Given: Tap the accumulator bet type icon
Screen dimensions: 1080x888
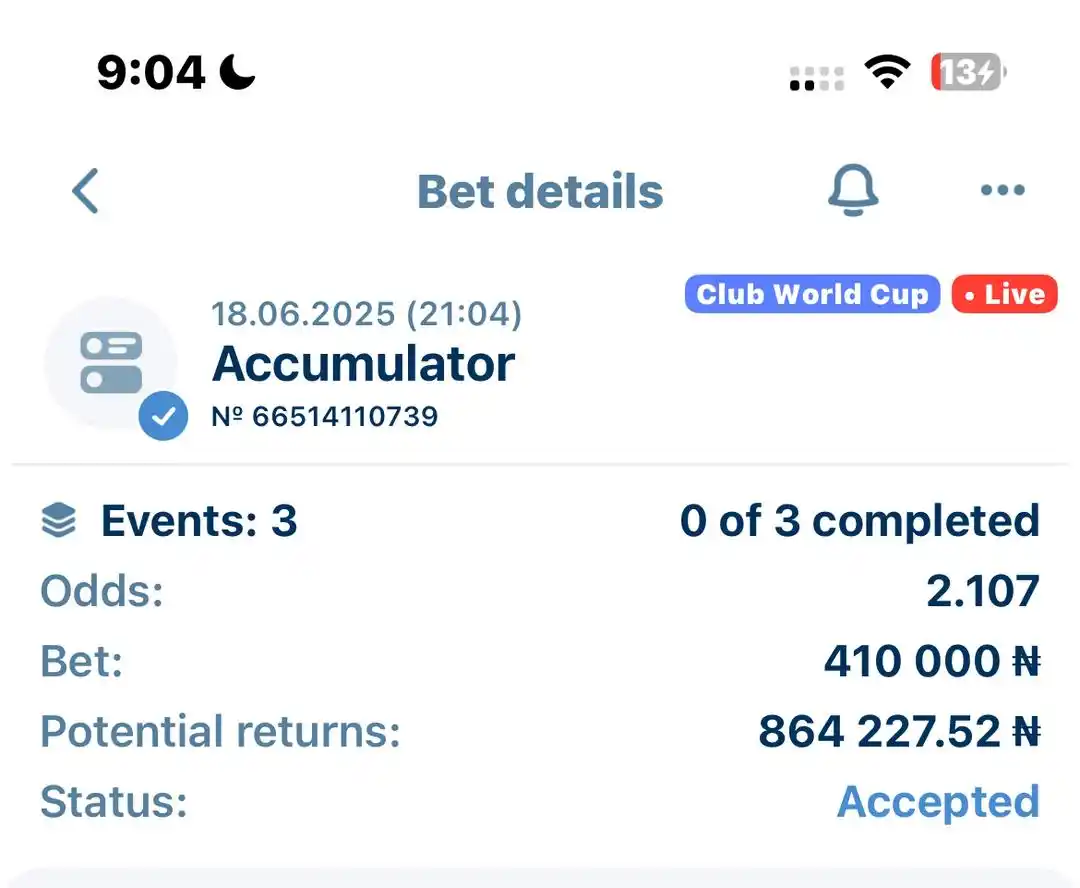Looking at the screenshot, I should pyautogui.click(x=111, y=363).
